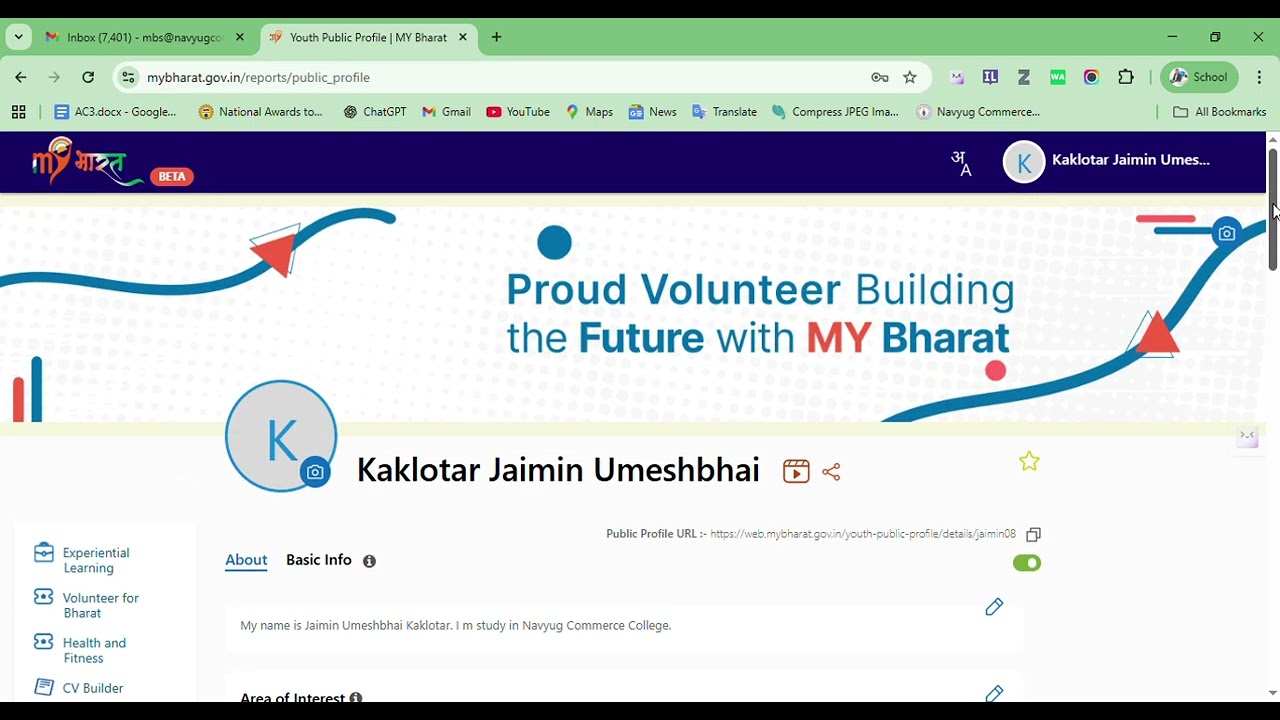The height and width of the screenshot is (720, 1280).
Task: Share the profile using the share icon
Action: click(831, 472)
